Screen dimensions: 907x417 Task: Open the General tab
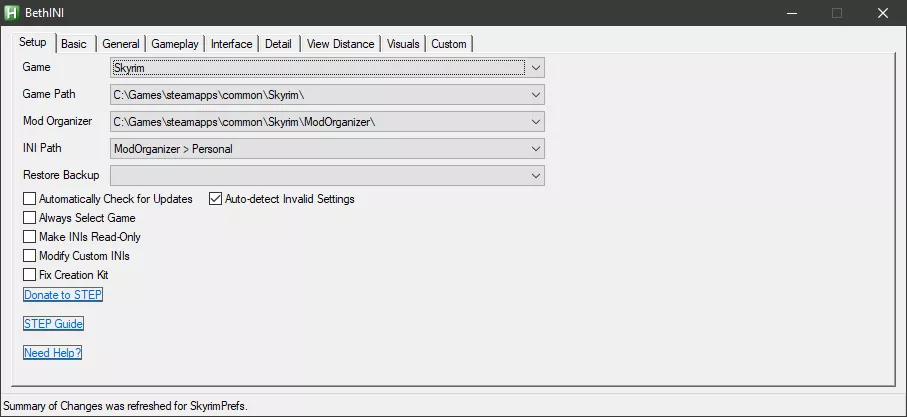(121, 44)
